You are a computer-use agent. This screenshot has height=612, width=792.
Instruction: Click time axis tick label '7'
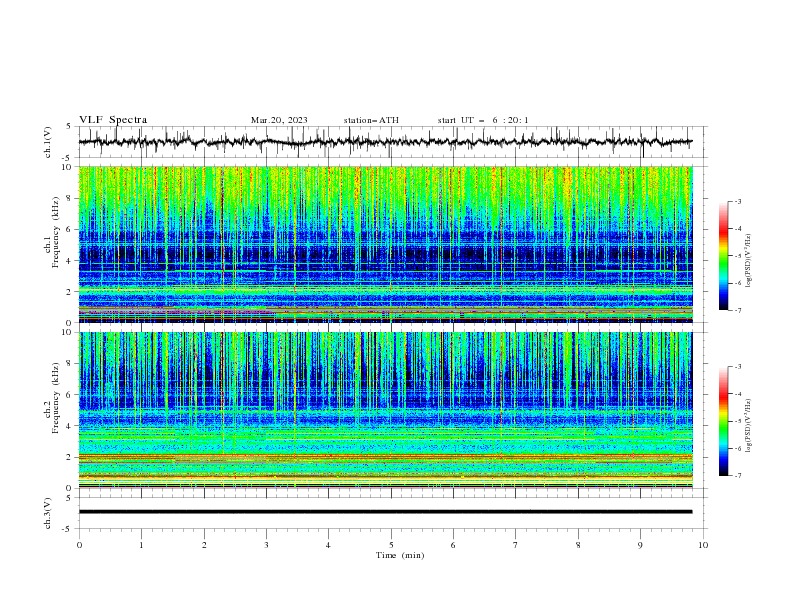pos(516,545)
